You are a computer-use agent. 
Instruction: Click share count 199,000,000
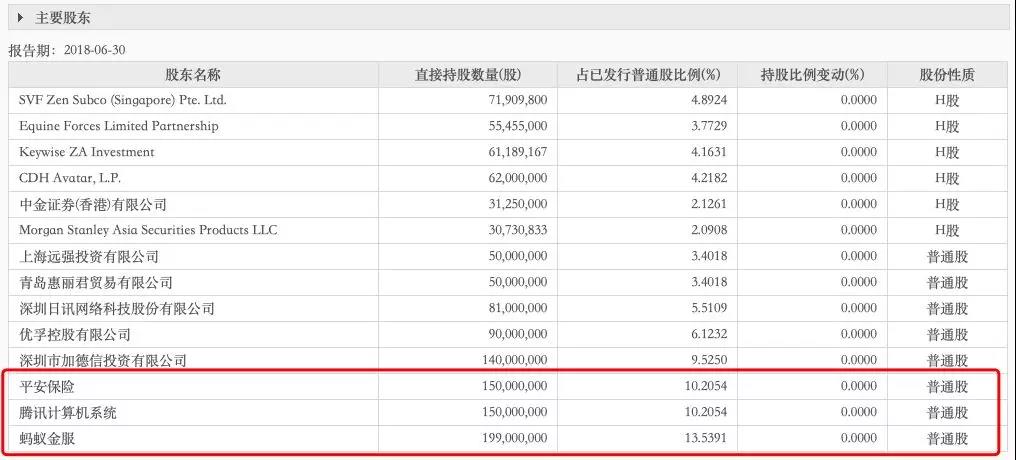(514, 439)
